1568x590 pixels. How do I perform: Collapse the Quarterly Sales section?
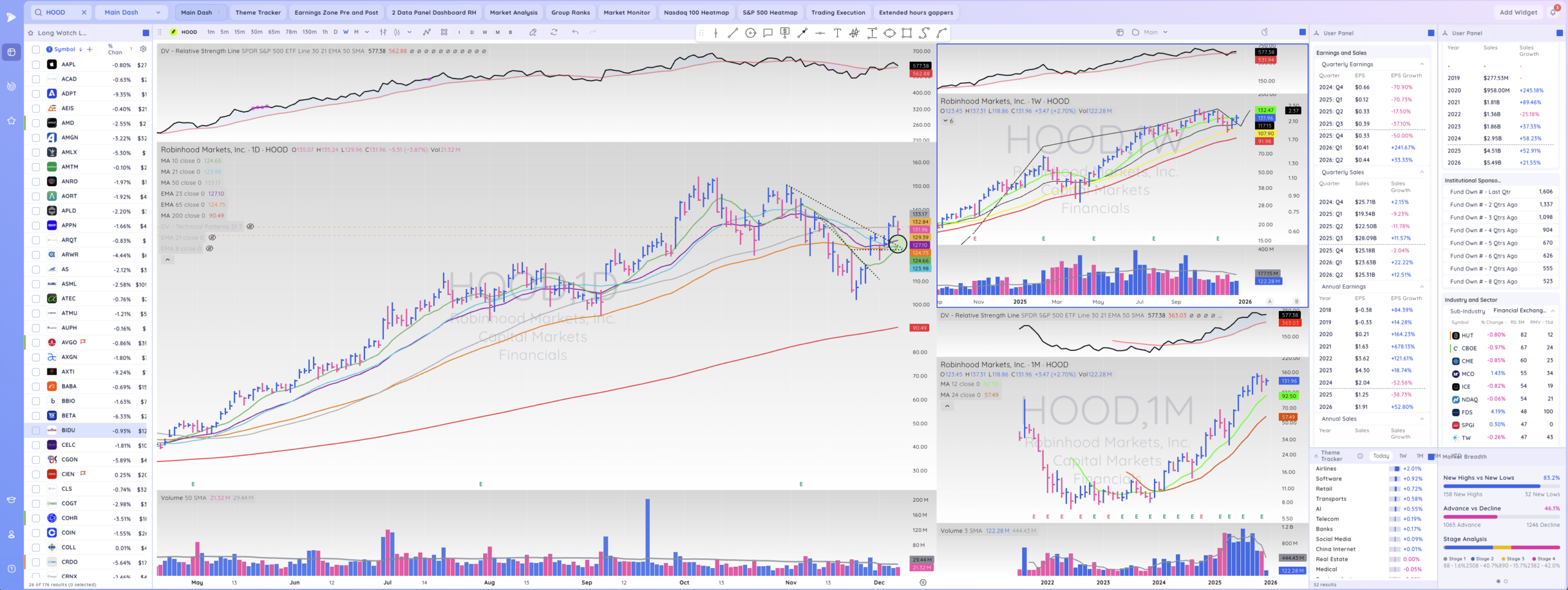[x=1422, y=173]
